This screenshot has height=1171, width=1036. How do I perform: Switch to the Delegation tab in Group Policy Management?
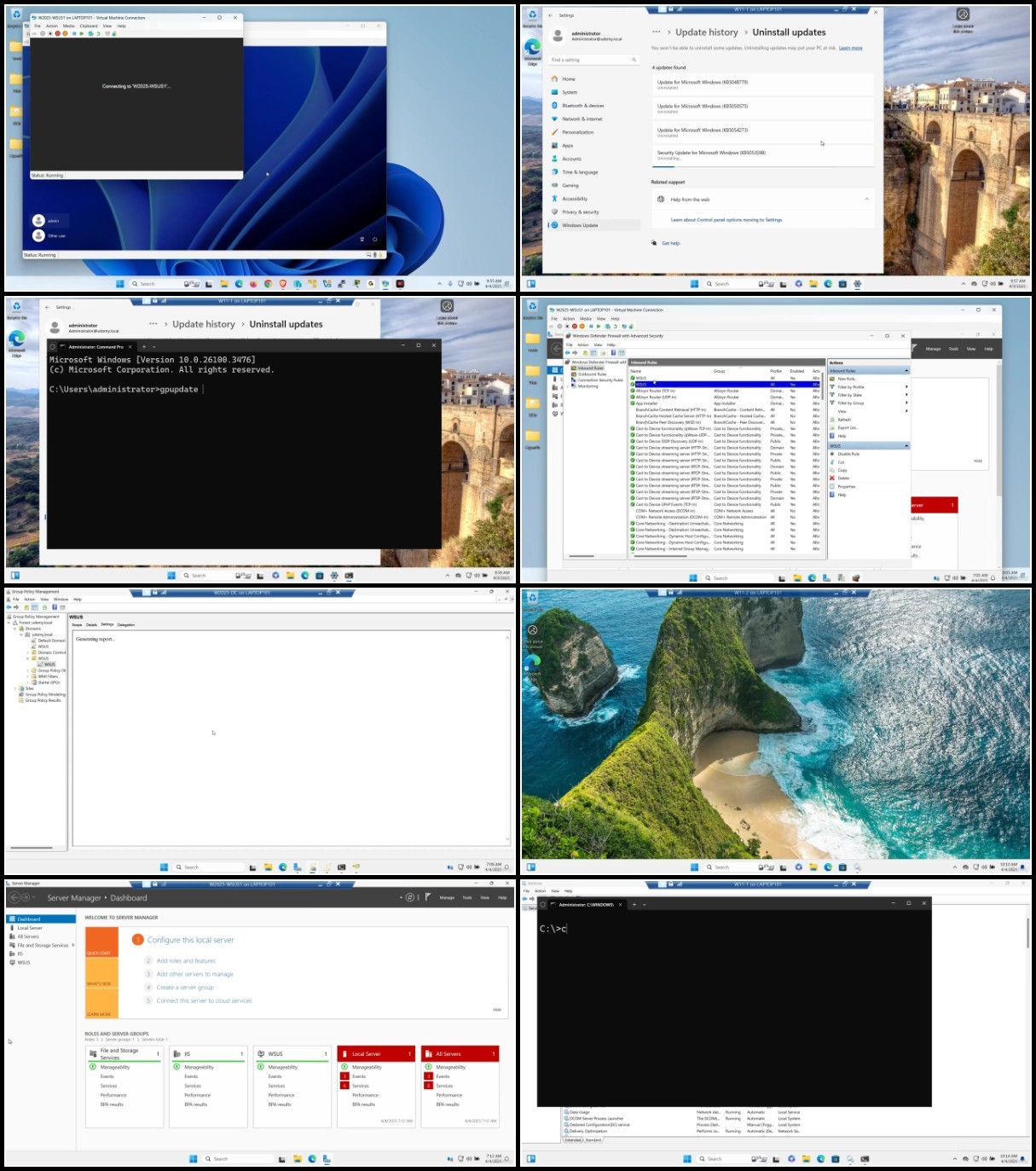(126, 625)
